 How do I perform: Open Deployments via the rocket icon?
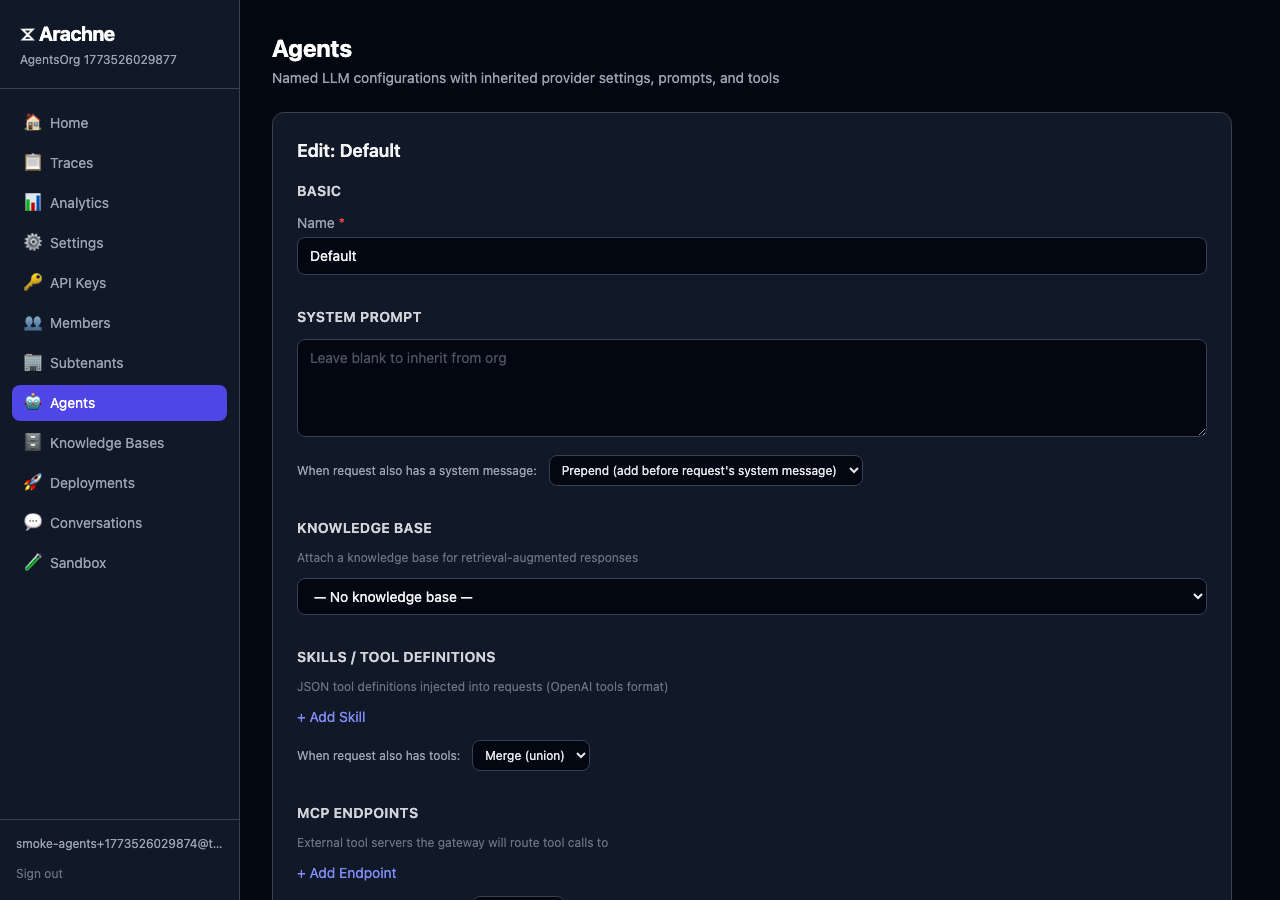coord(33,482)
